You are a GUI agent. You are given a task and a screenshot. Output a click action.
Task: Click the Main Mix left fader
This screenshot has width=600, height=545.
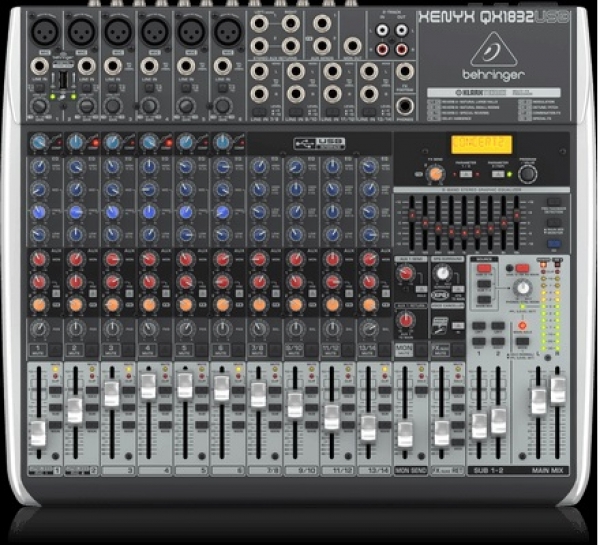click(538, 401)
